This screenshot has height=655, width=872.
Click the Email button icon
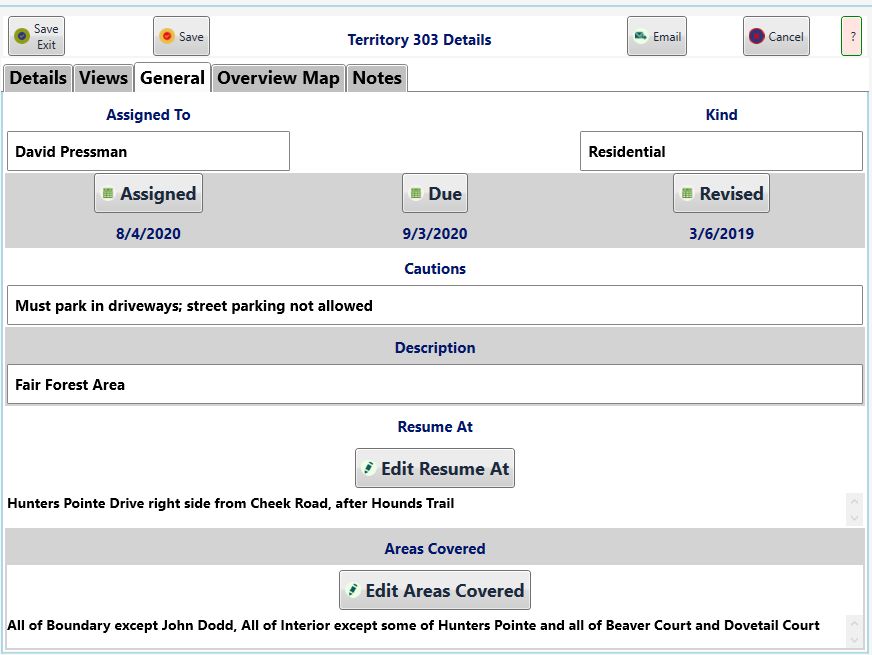[x=641, y=36]
